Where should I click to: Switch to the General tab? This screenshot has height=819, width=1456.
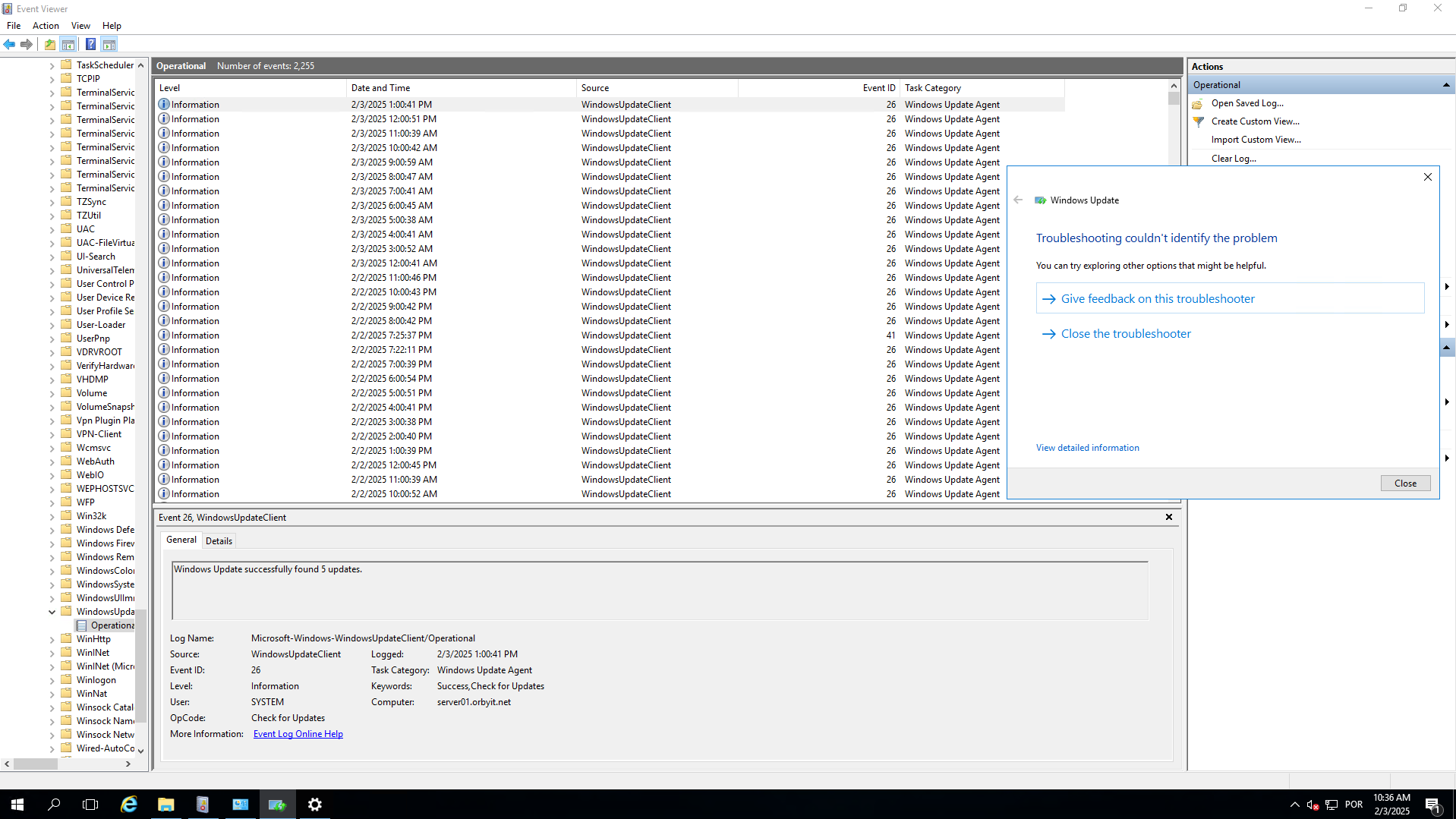(x=181, y=540)
